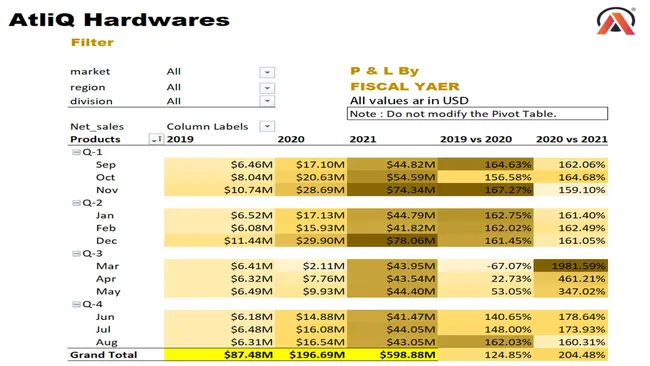Select cell $20.63M for Oct 2020
650x366 pixels.
click(311, 177)
